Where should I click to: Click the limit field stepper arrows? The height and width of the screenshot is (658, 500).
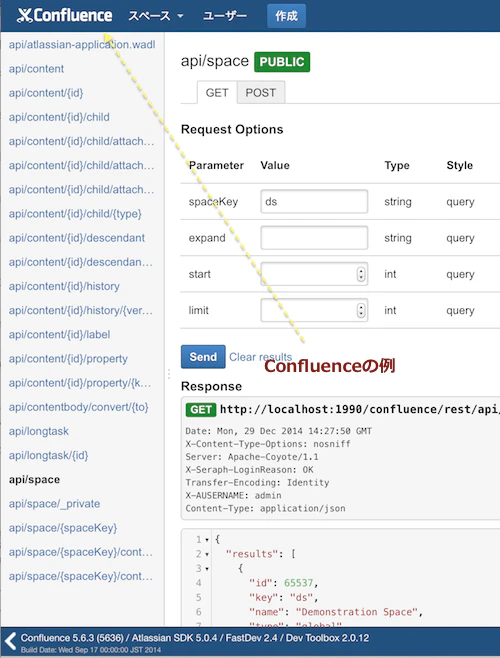coord(361,311)
